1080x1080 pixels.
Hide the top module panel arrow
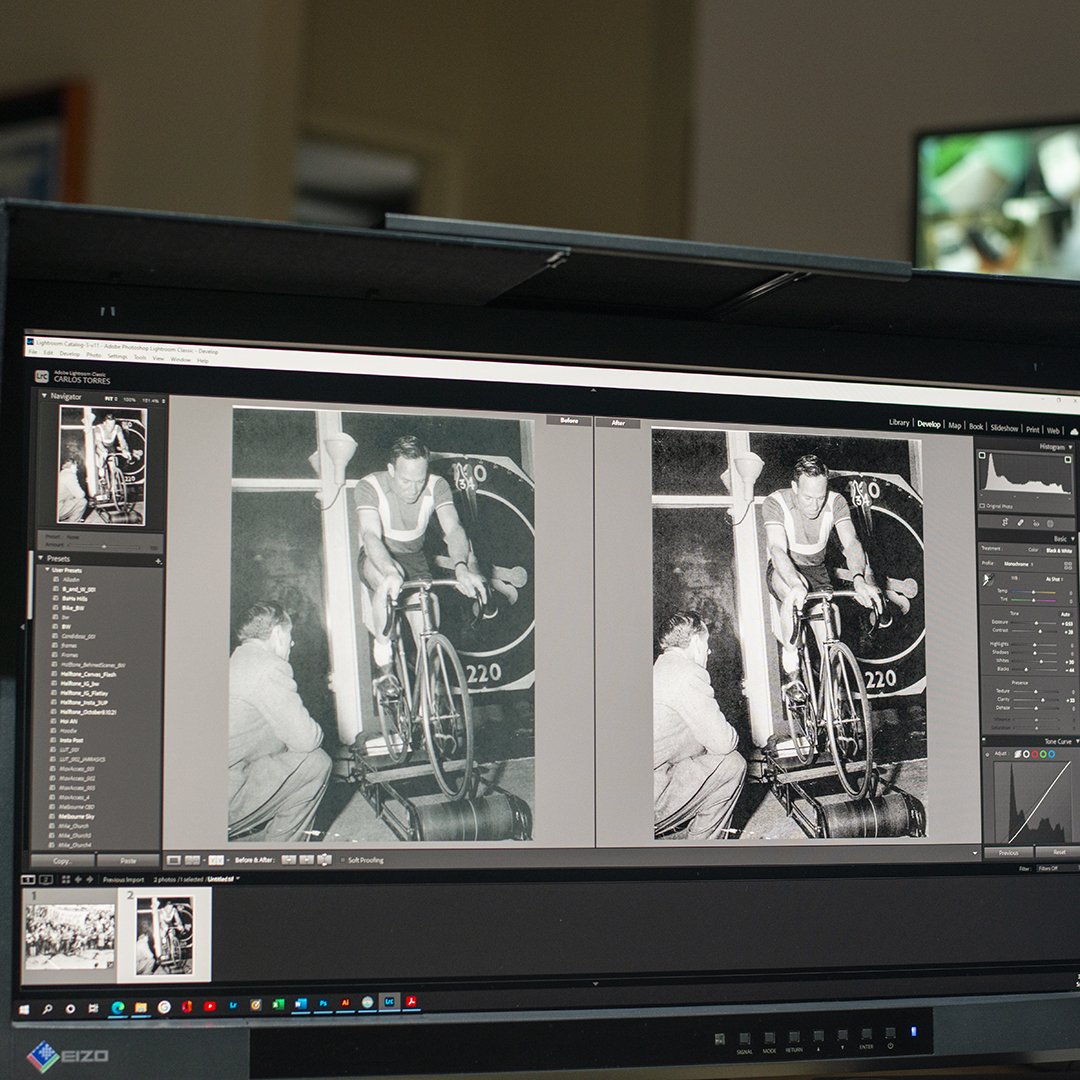click(593, 390)
